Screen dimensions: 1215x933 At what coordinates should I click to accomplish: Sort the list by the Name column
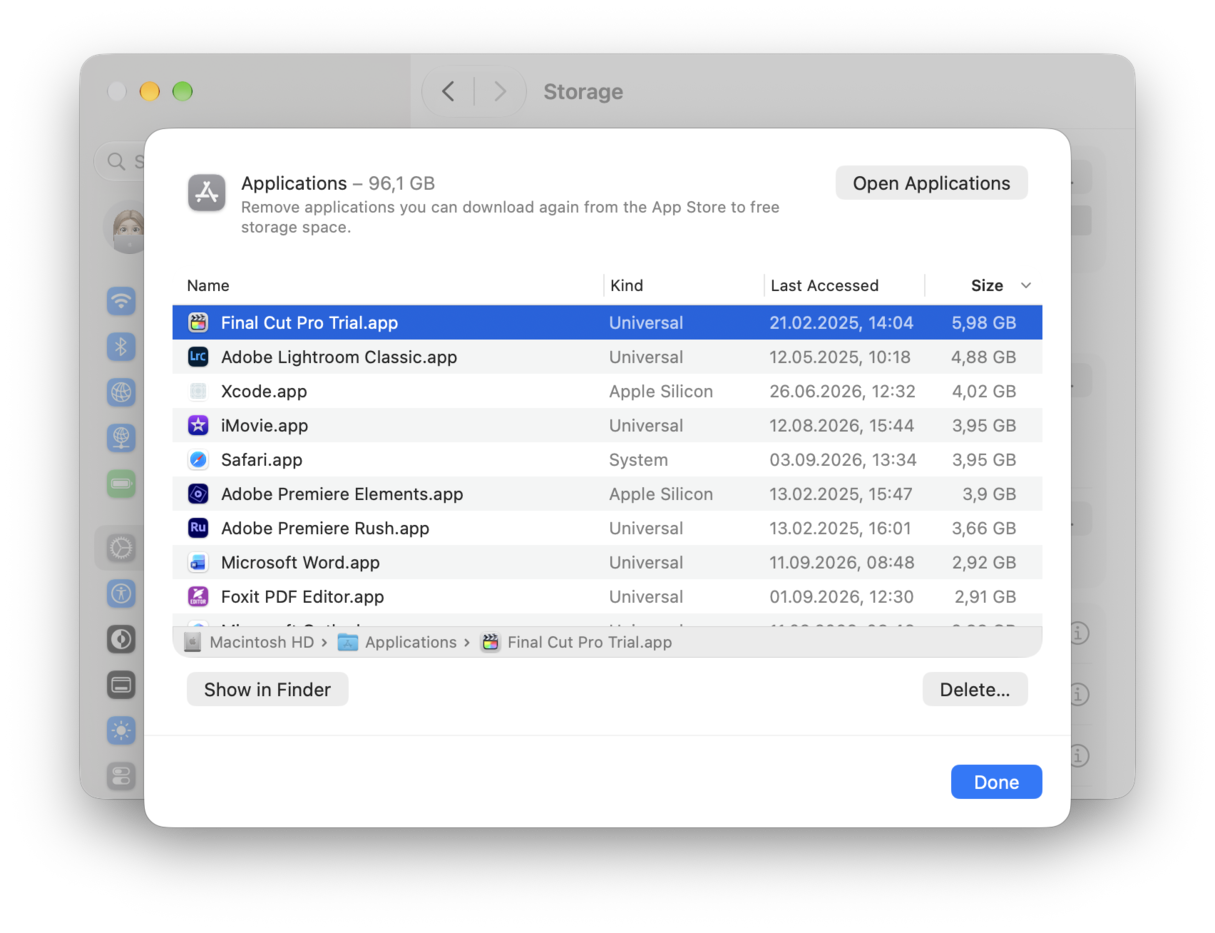pos(208,285)
